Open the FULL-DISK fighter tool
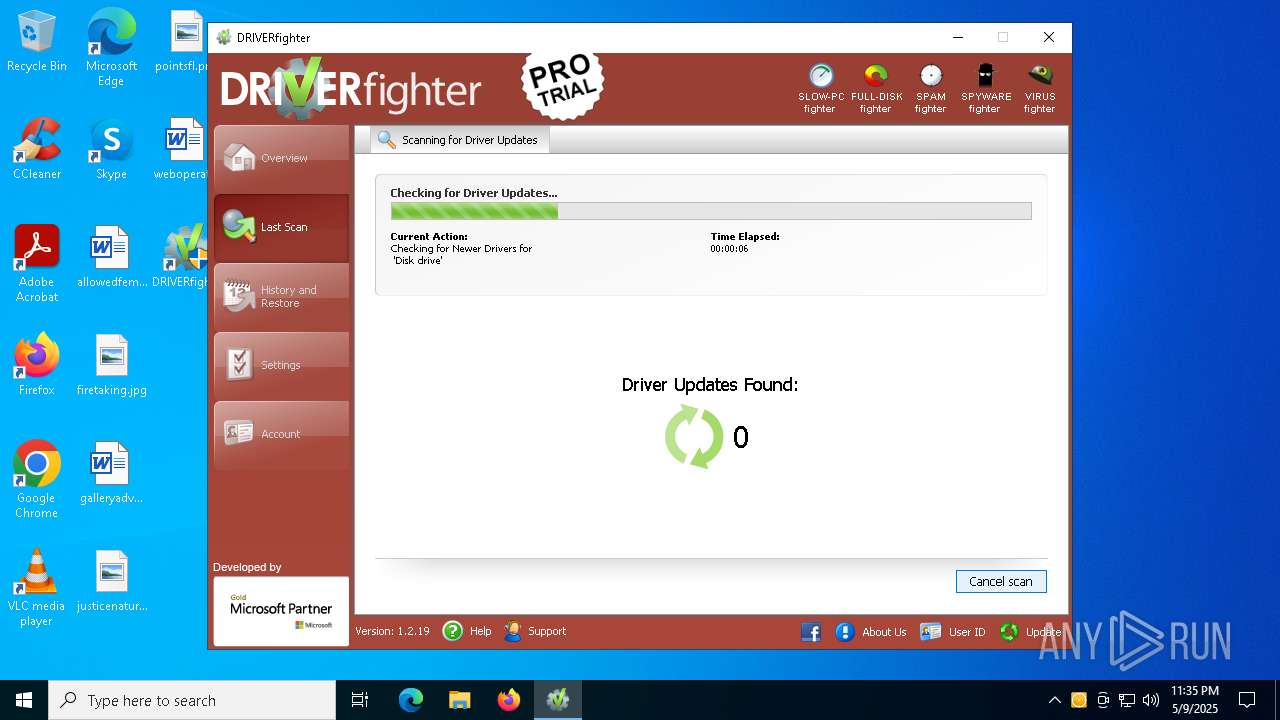The width and height of the screenshot is (1280, 720). pyautogui.click(x=876, y=88)
